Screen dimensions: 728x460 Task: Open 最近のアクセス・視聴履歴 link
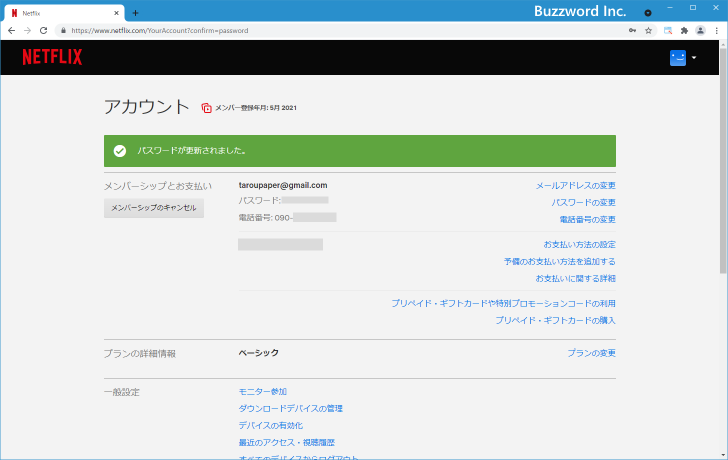(x=287, y=442)
